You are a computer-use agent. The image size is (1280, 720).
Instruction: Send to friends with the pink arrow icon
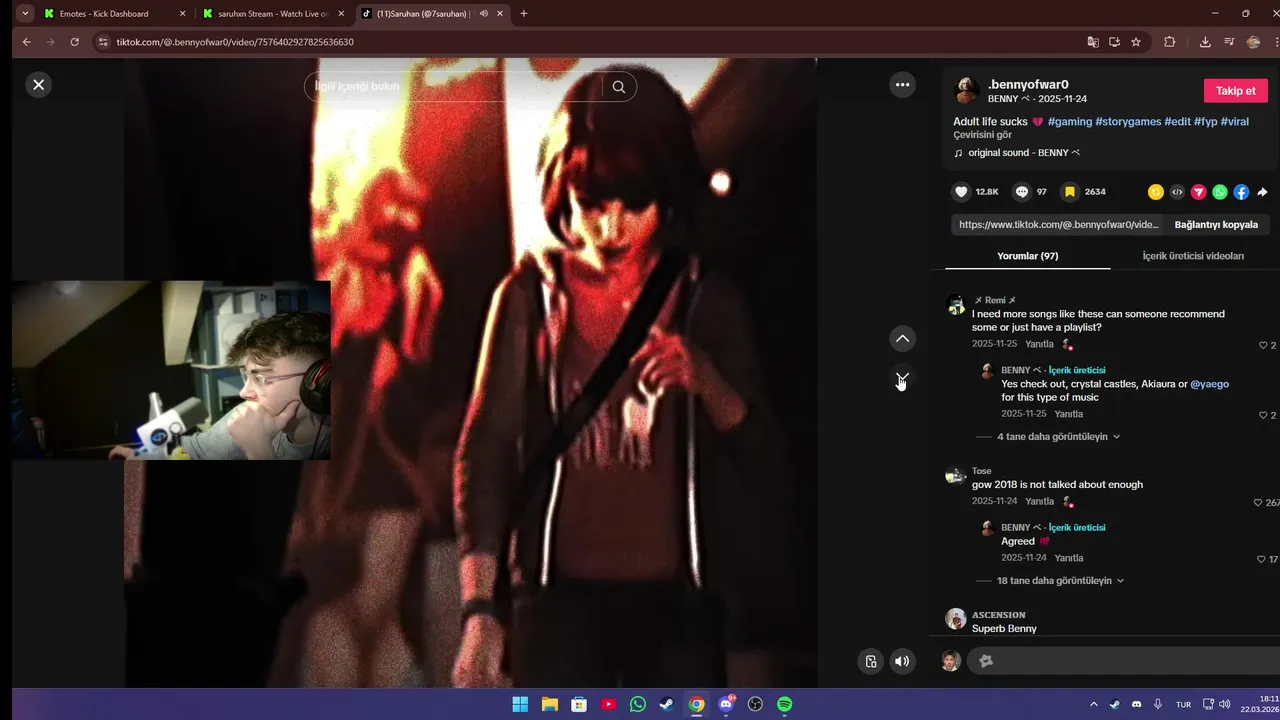(x=1198, y=192)
